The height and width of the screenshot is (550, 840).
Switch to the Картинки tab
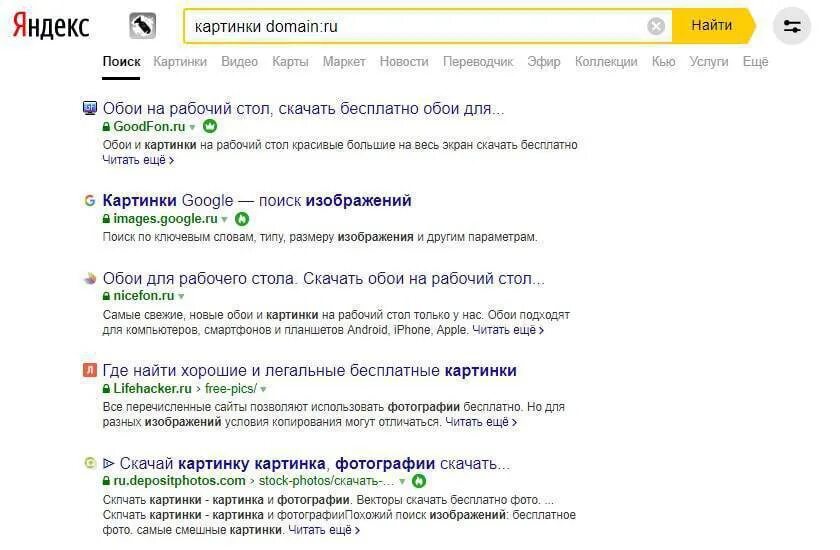click(x=180, y=62)
